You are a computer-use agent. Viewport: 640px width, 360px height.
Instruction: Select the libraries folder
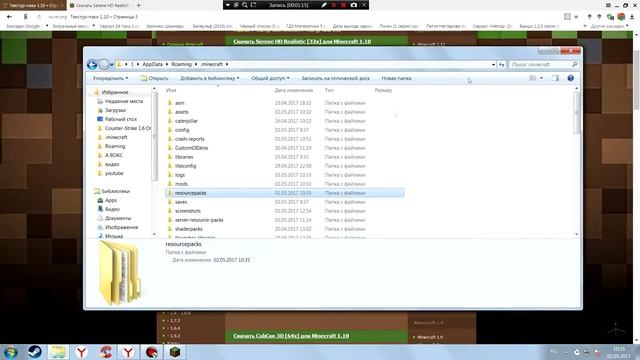[184, 157]
